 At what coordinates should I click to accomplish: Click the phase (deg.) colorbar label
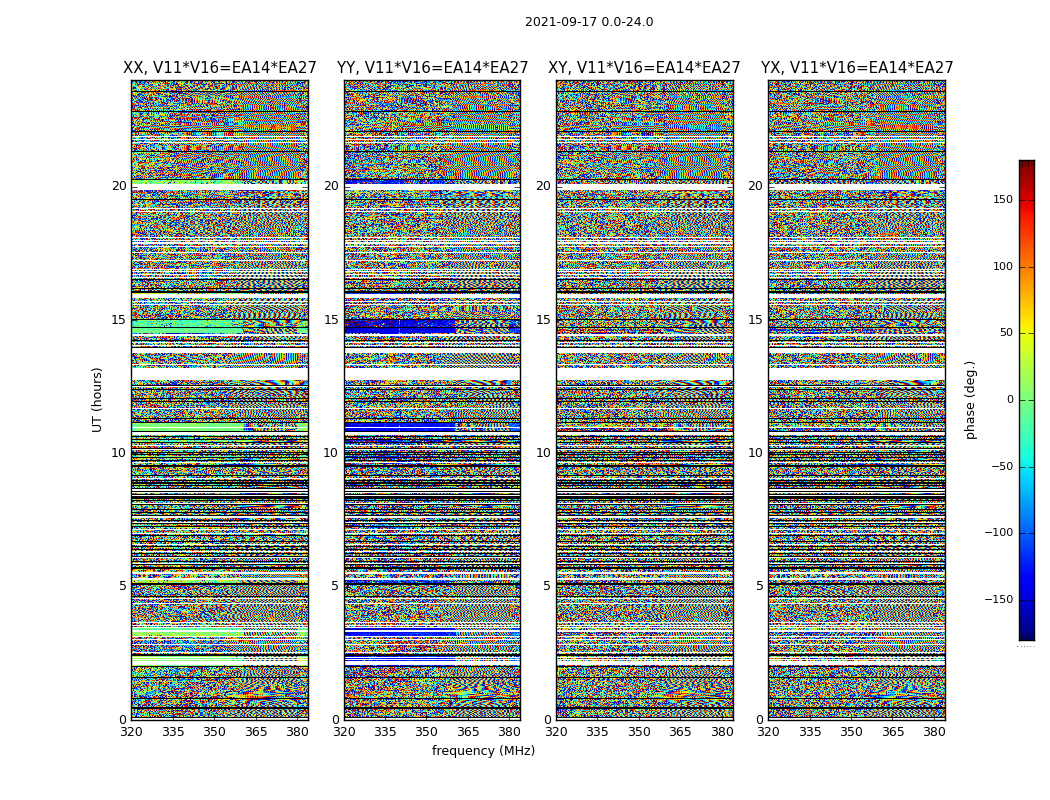[x=970, y=400]
